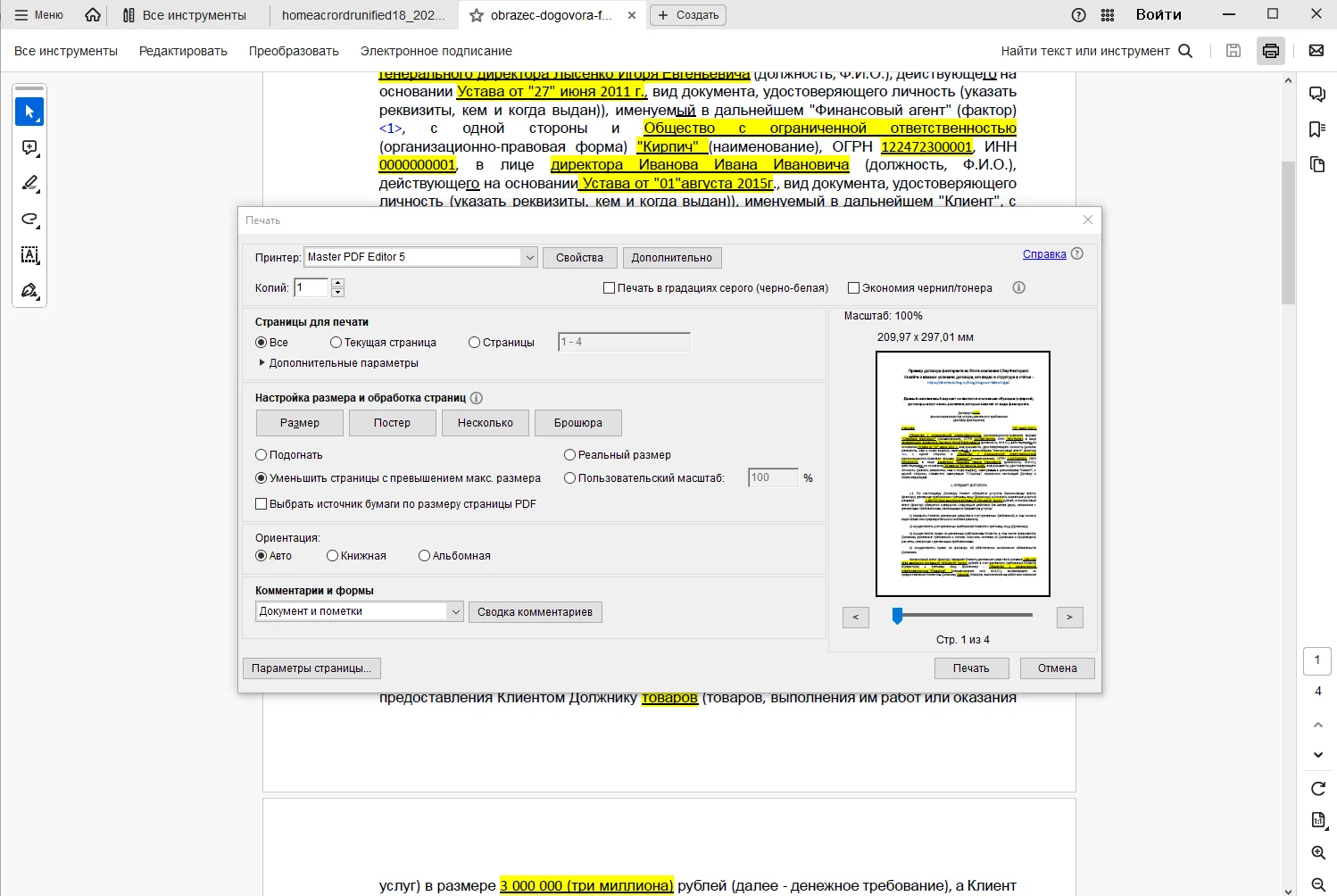
Task: Choose the freehand draw loop tool
Action: (x=29, y=220)
